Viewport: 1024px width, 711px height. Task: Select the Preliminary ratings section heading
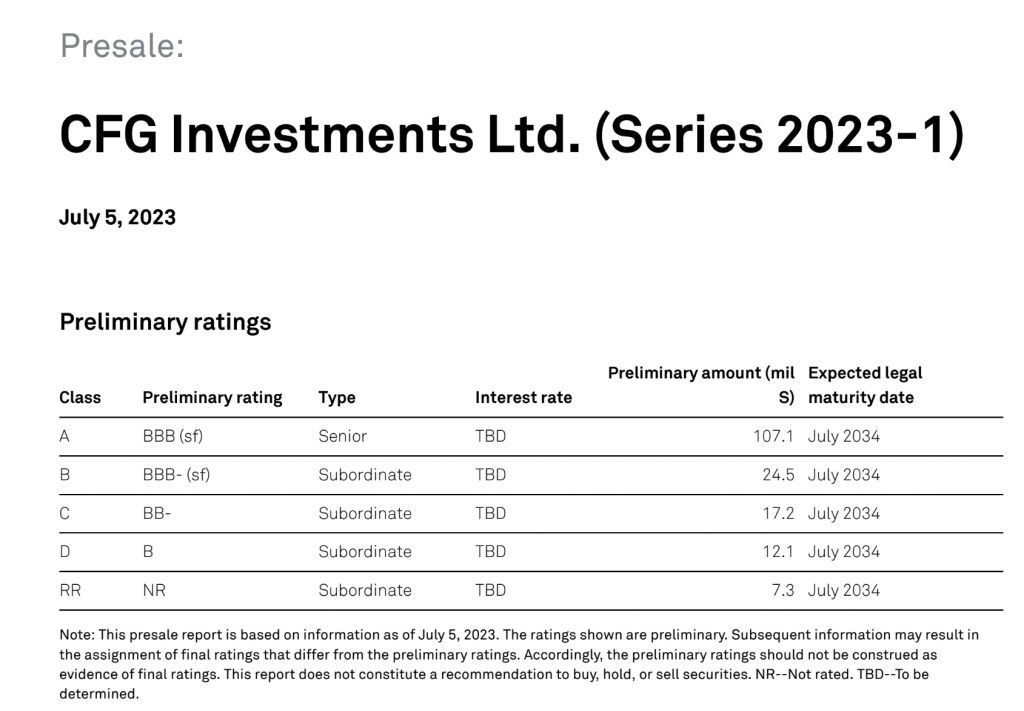(165, 322)
